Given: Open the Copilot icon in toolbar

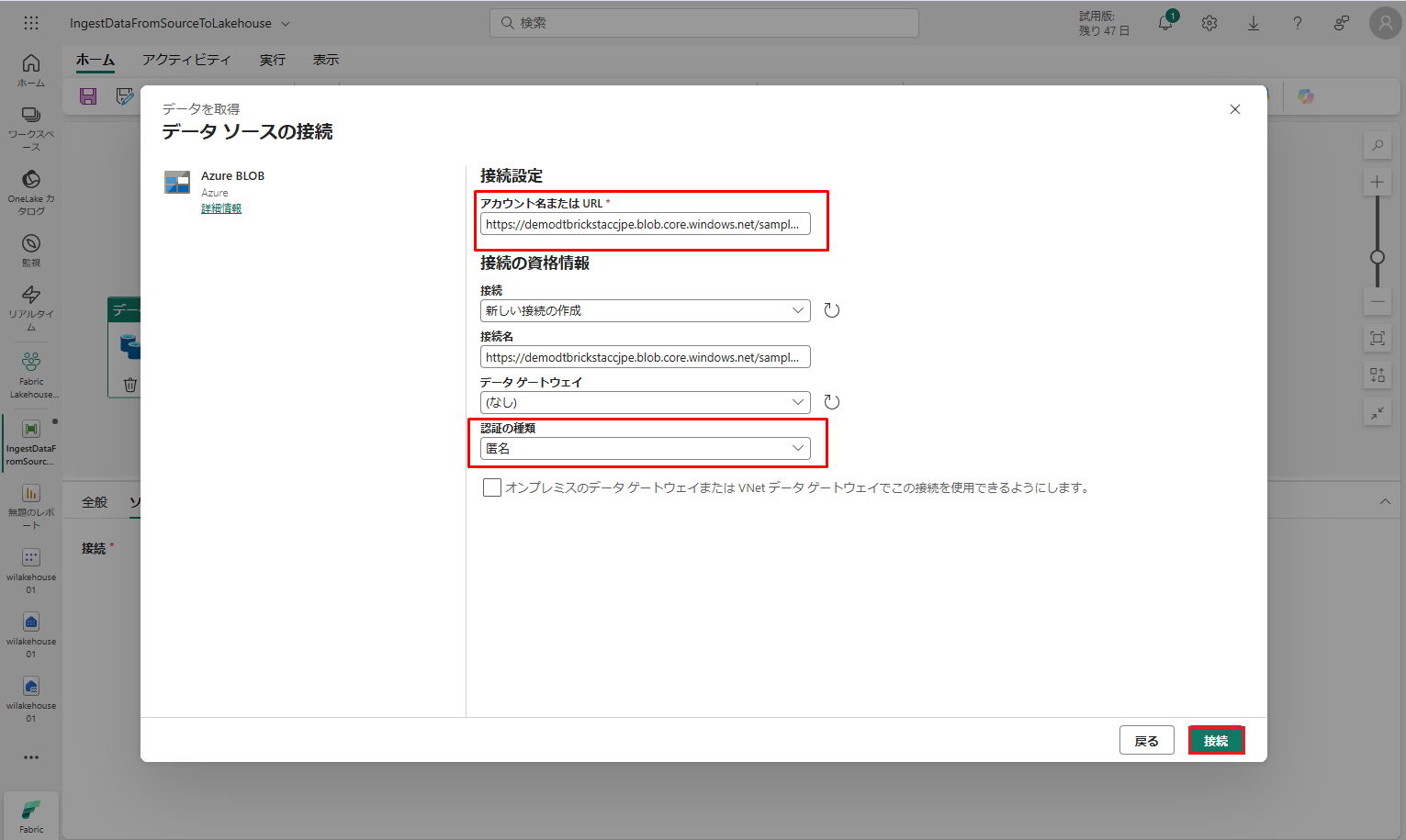Looking at the screenshot, I should tap(1306, 96).
